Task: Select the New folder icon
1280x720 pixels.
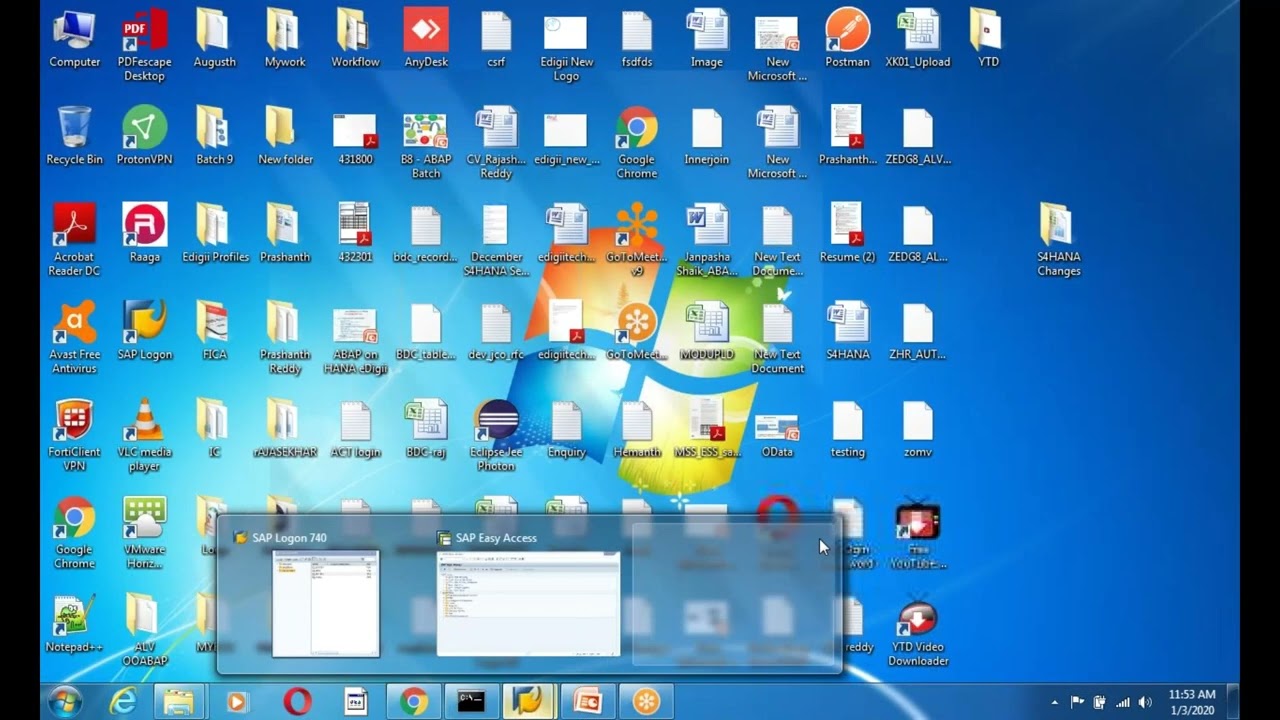Action: (x=285, y=137)
